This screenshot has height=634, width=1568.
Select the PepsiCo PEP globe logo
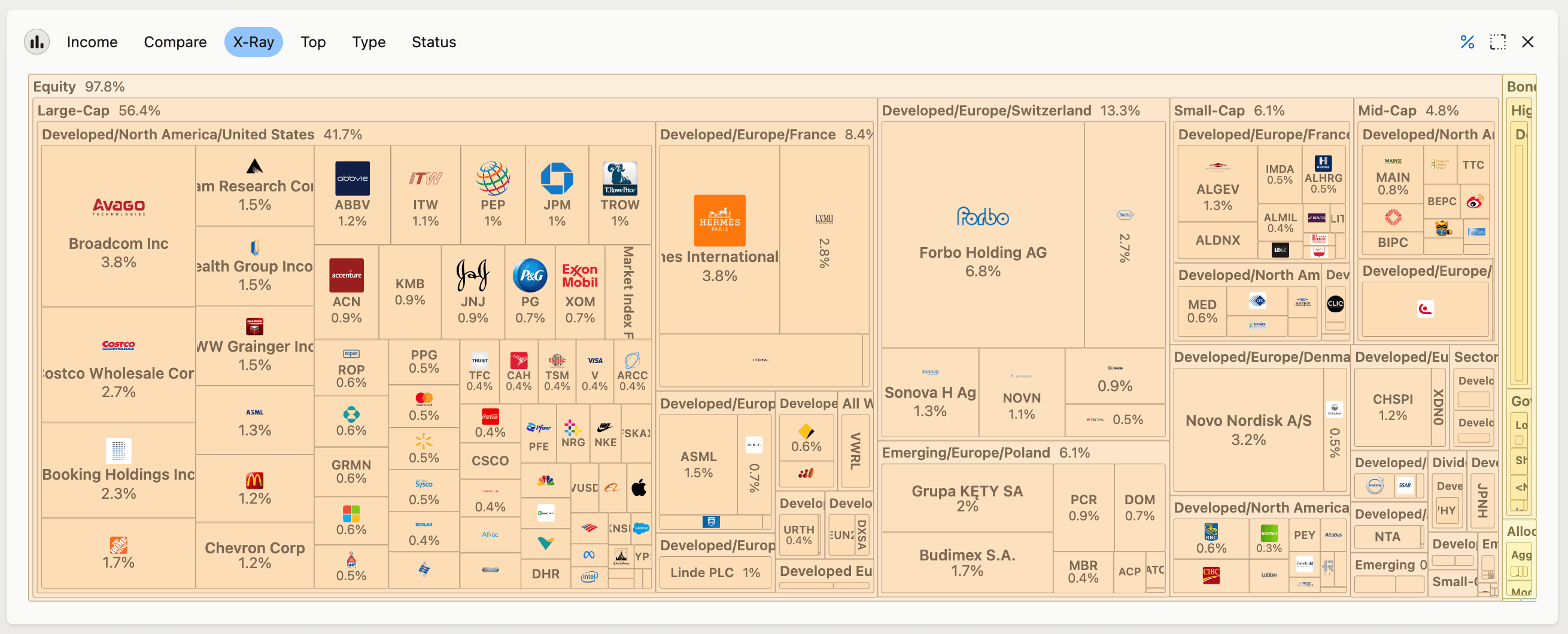tap(493, 178)
